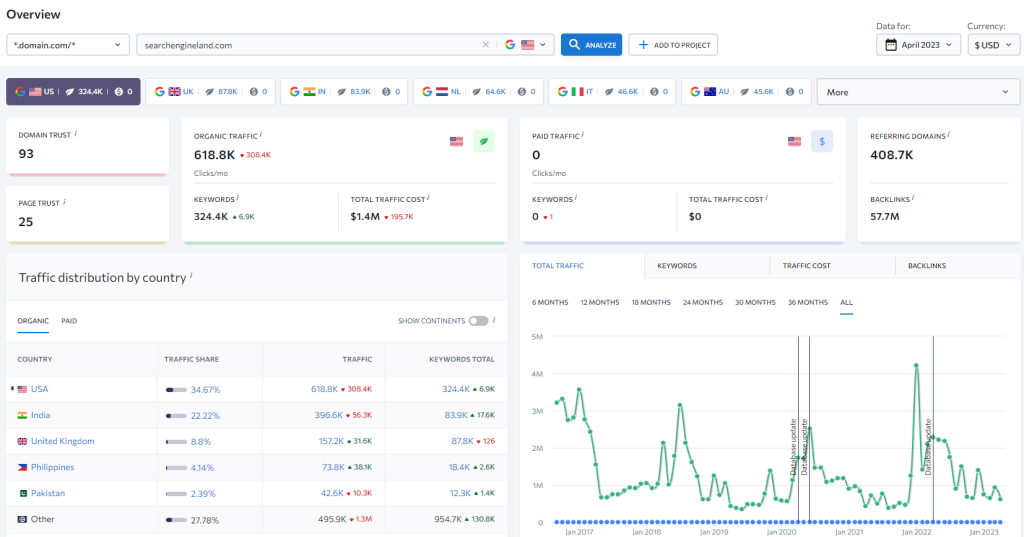Open the *.domain.com/* scope dropdown
The width and height of the screenshot is (1024, 537).
coord(68,45)
